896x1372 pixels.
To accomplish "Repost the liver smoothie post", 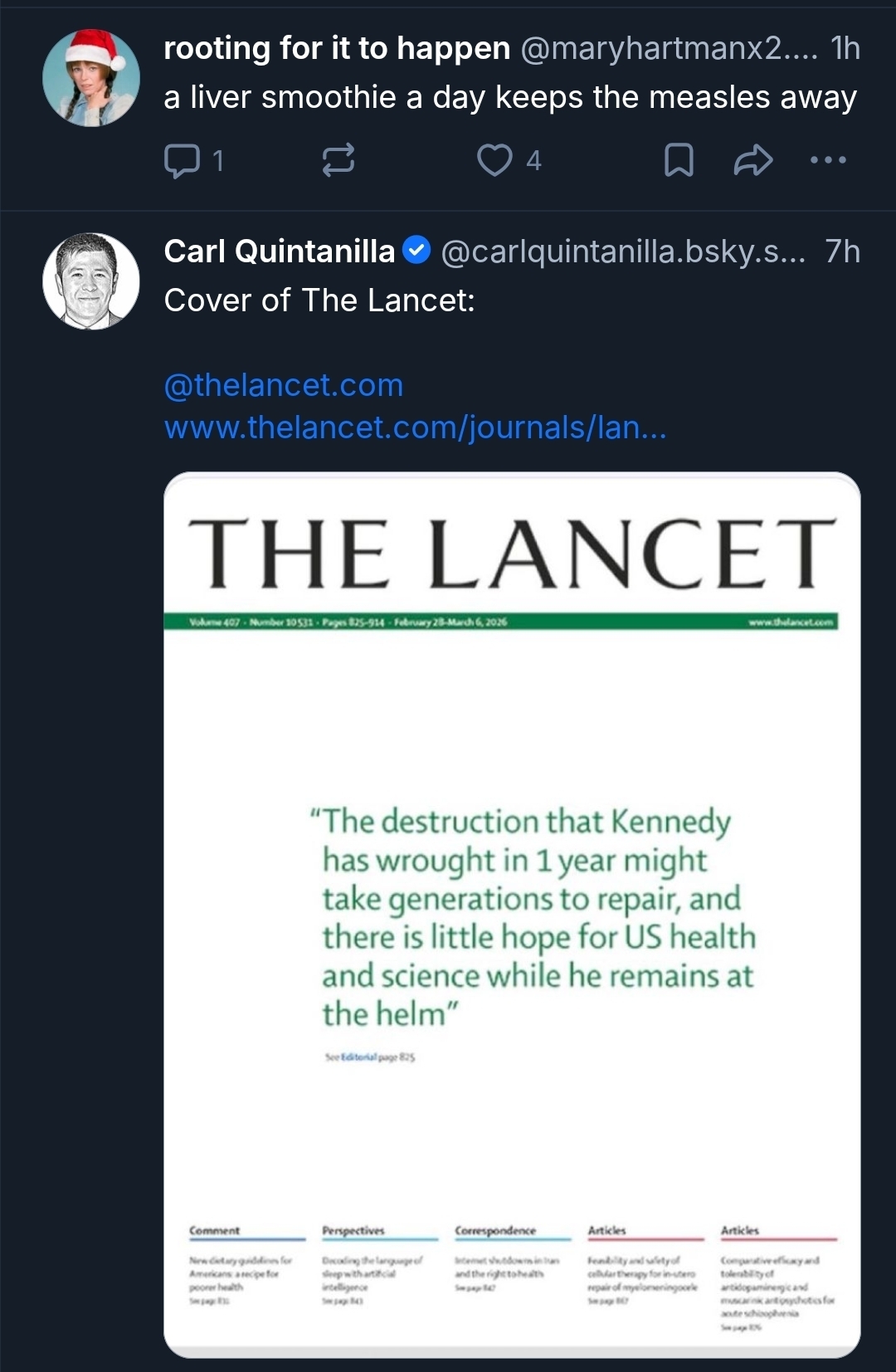I will tap(338, 160).
